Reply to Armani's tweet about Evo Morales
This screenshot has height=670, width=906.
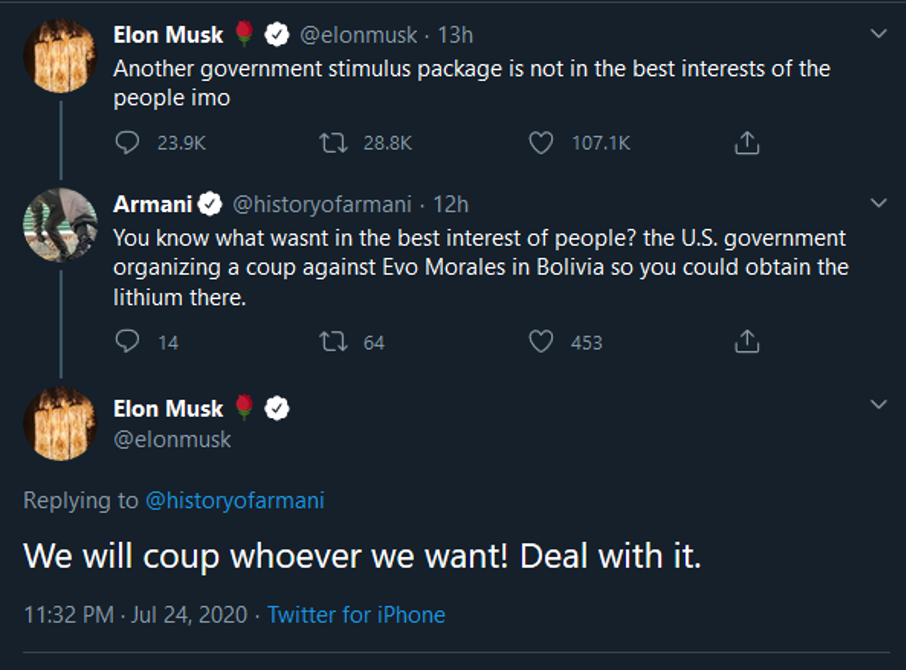click(127, 342)
